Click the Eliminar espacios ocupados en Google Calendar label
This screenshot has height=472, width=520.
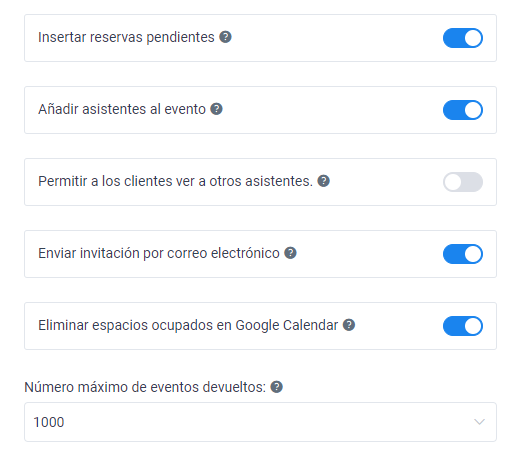pos(188,325)
